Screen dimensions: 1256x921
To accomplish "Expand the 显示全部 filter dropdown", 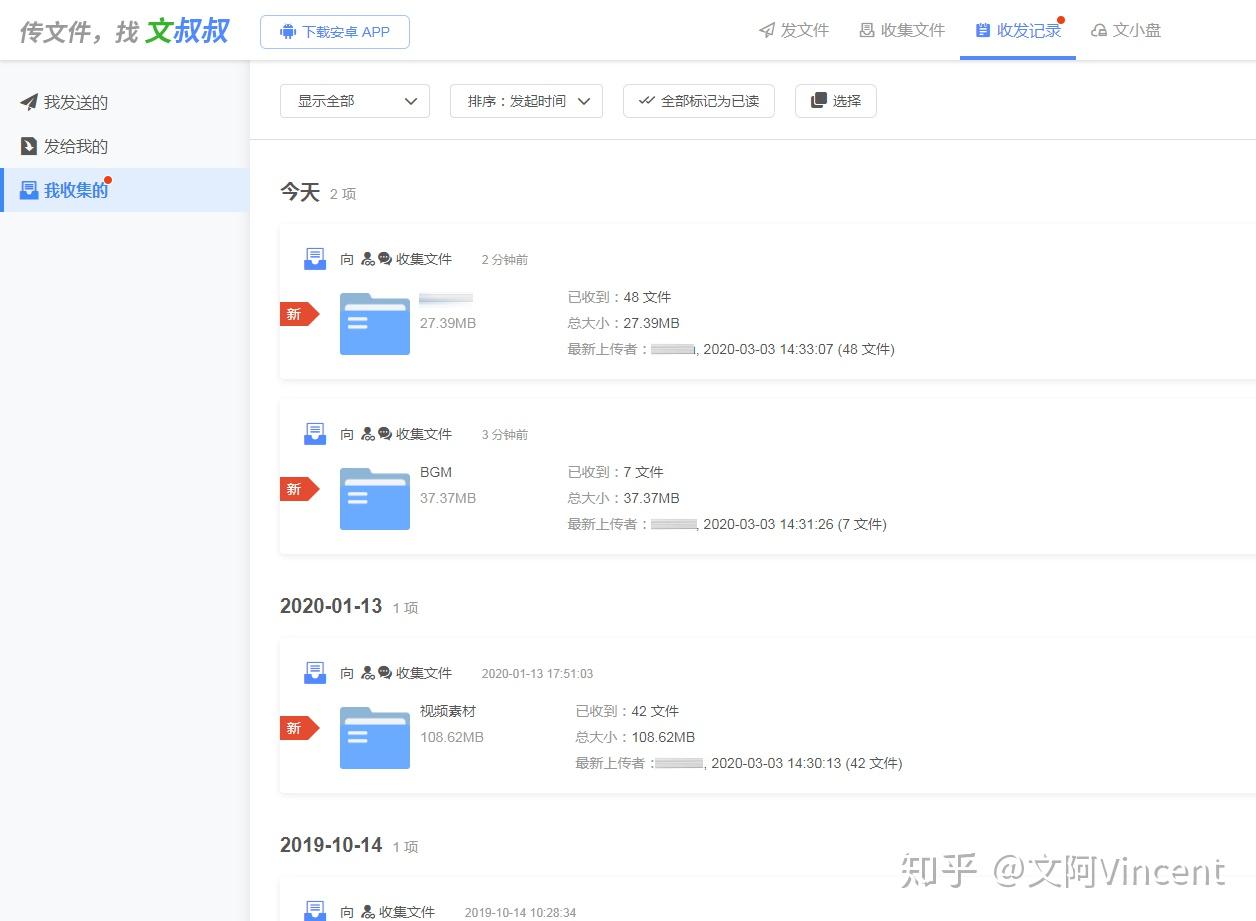I will click(355, 101).
